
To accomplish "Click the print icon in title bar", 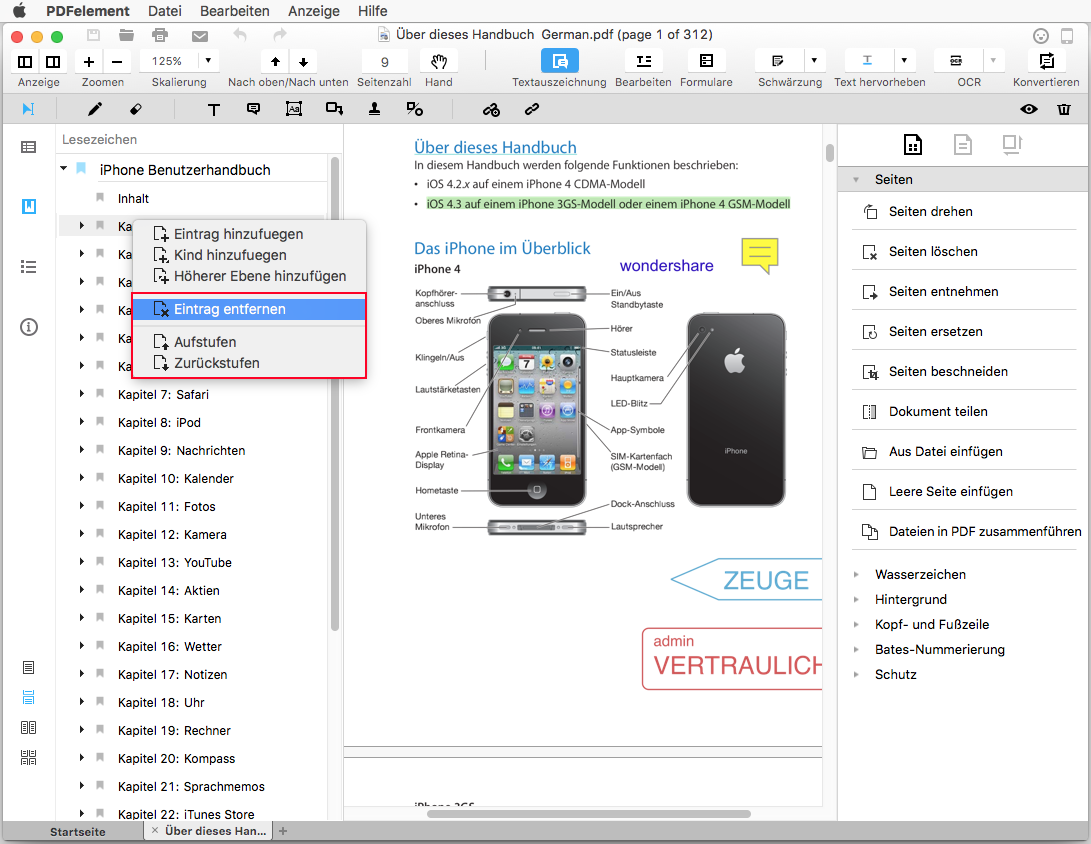I will (160, 35).
